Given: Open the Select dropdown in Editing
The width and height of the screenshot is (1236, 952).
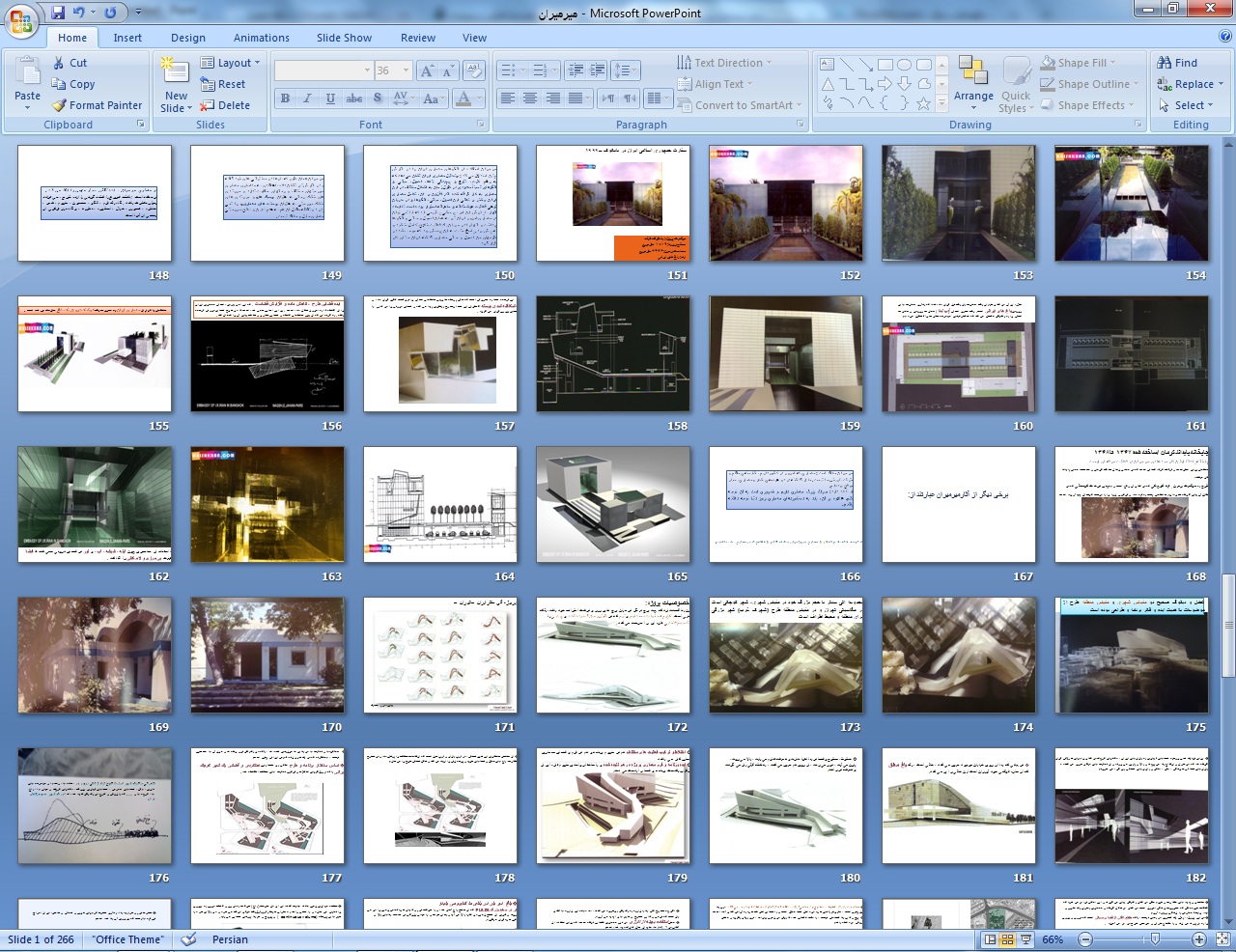Looking at the screenshot, I should coord(1186,105).
